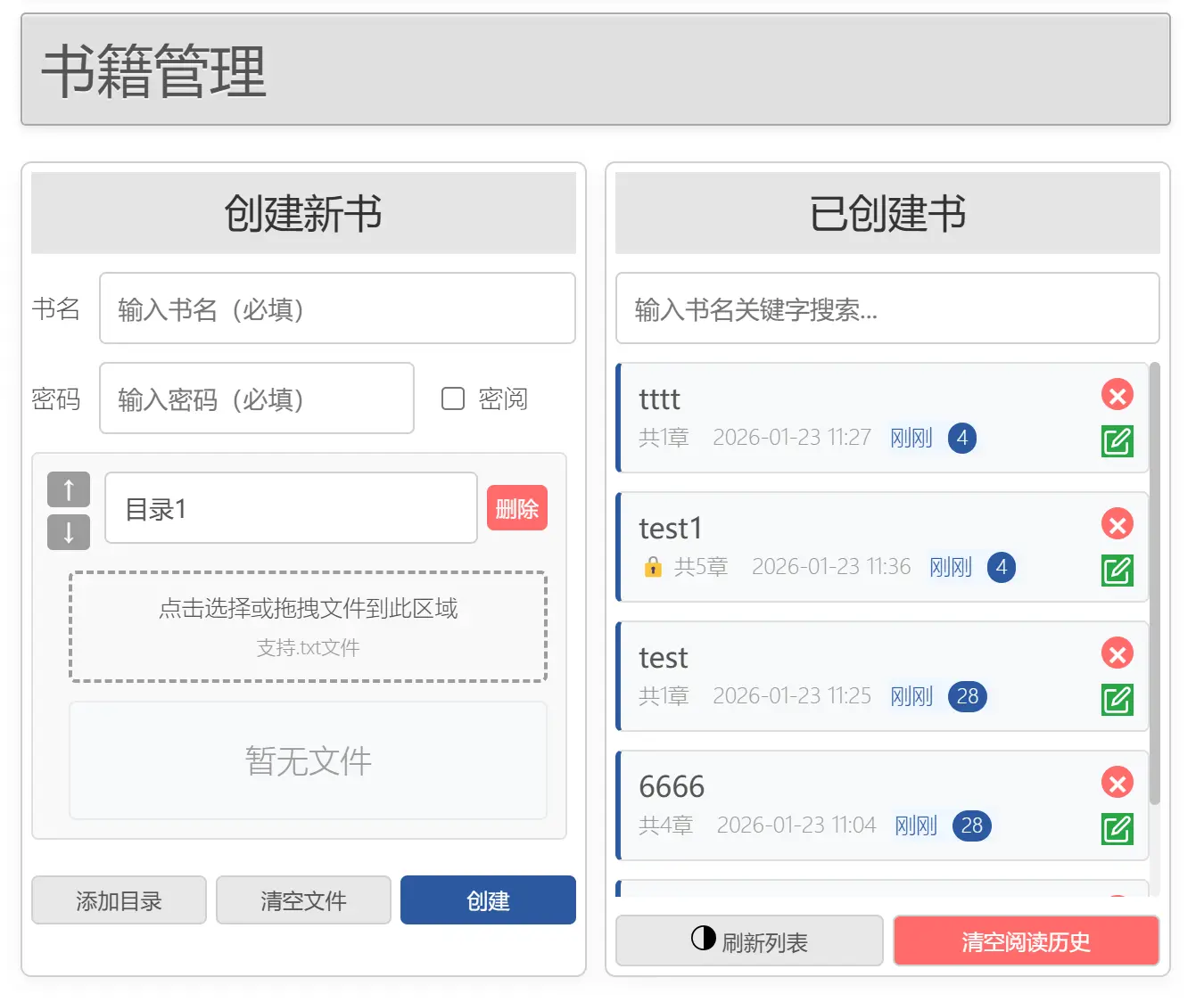1204x1002 pixels.
Task: Edit the book test using green pencil icon
Action: [x=1117, y=700]
